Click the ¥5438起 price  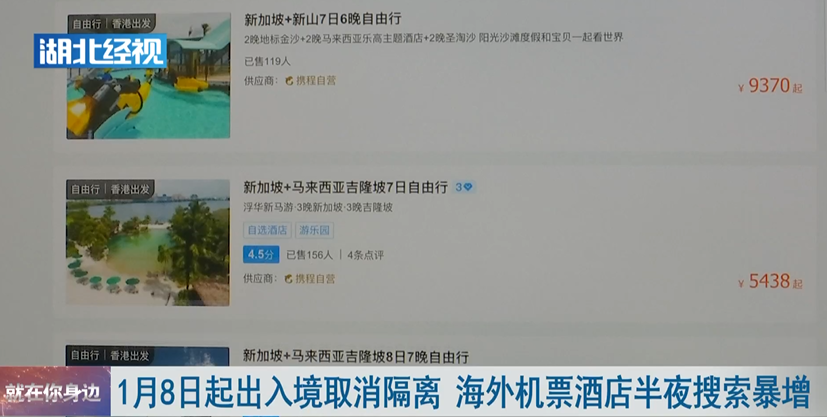770,282
